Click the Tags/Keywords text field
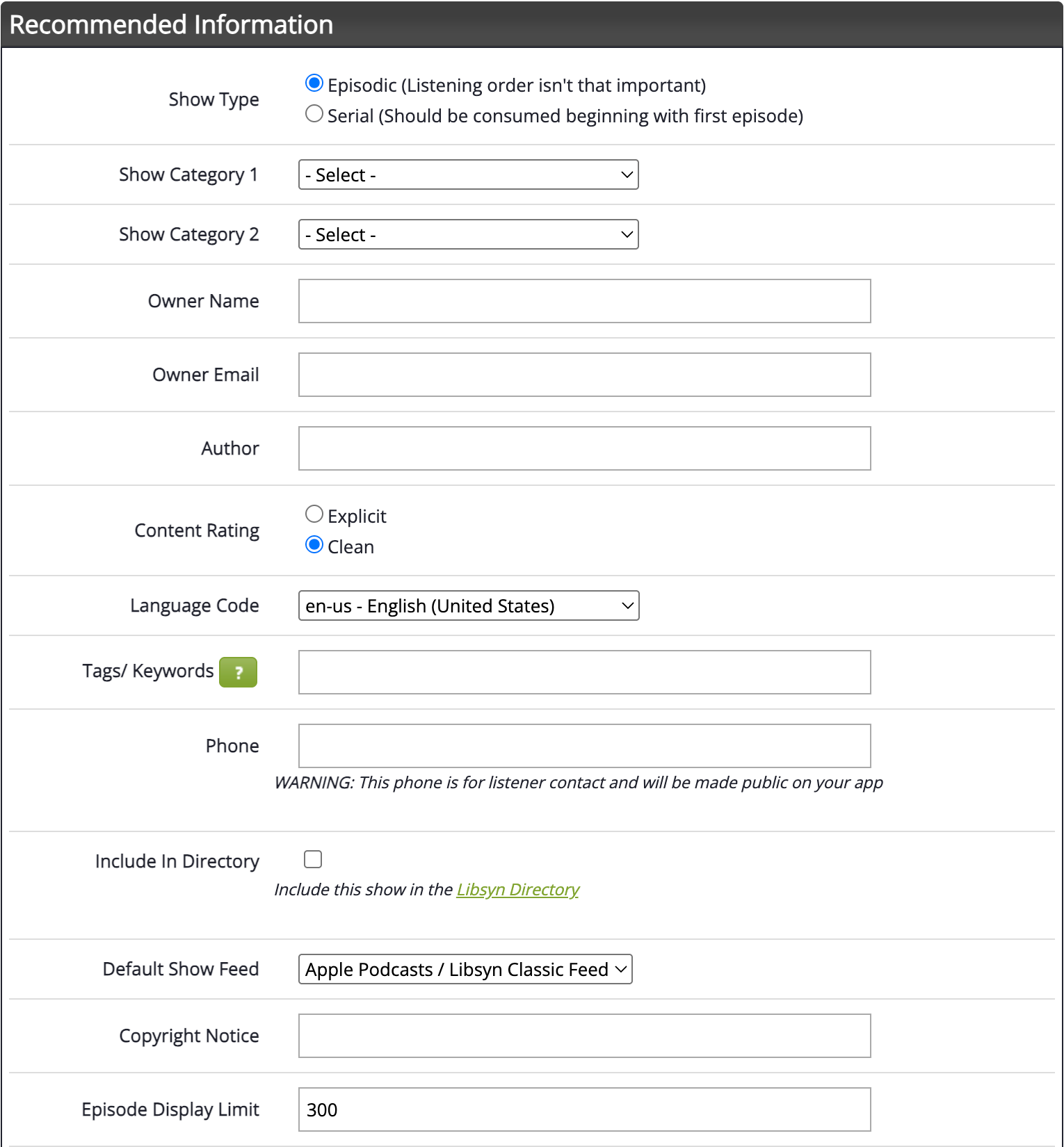This screenshot has width=1064, height=1147. 584,673
